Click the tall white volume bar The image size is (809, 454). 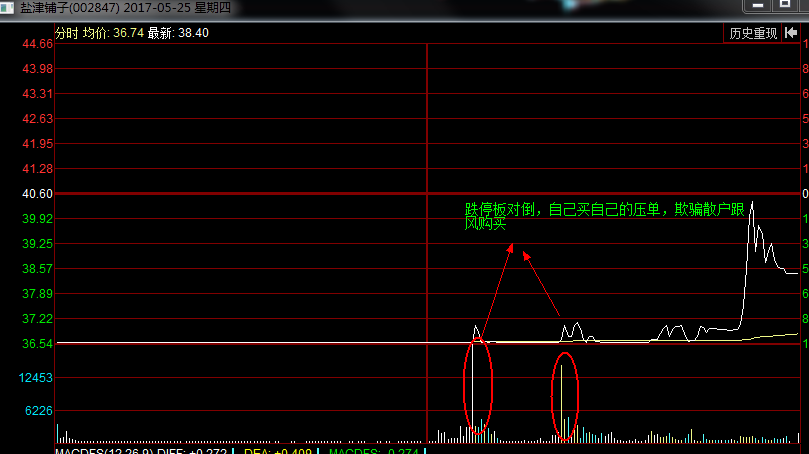[x=473, y=391]
